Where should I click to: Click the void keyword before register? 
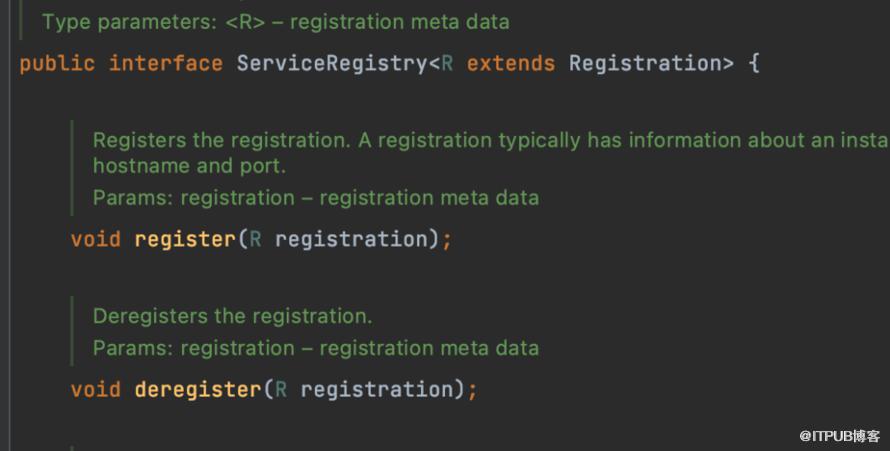click(x=96, y=239)
